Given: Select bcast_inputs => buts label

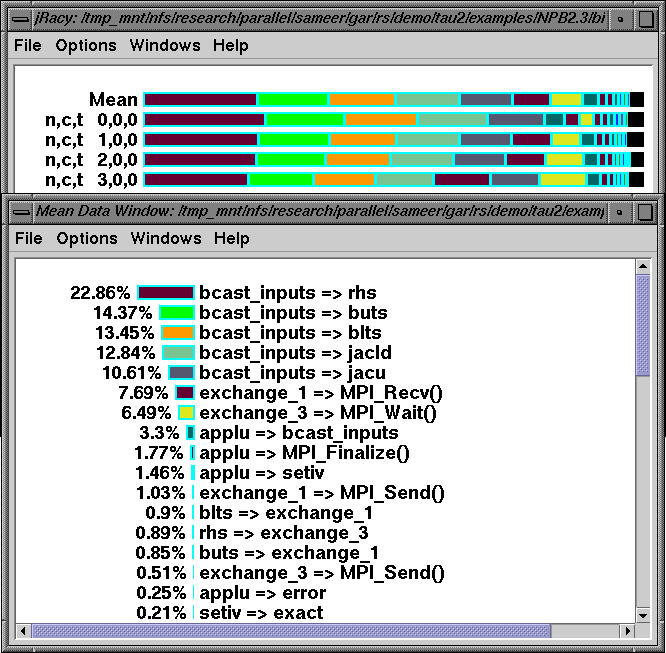Looking at the screenshot, I should pyautogui.click(x=293, y=313).
